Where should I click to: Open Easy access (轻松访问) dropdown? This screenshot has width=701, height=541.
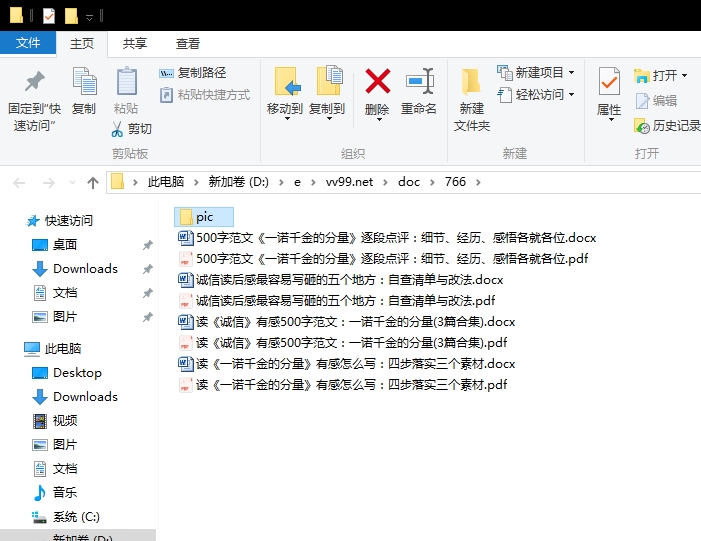(x=536, y=95)
